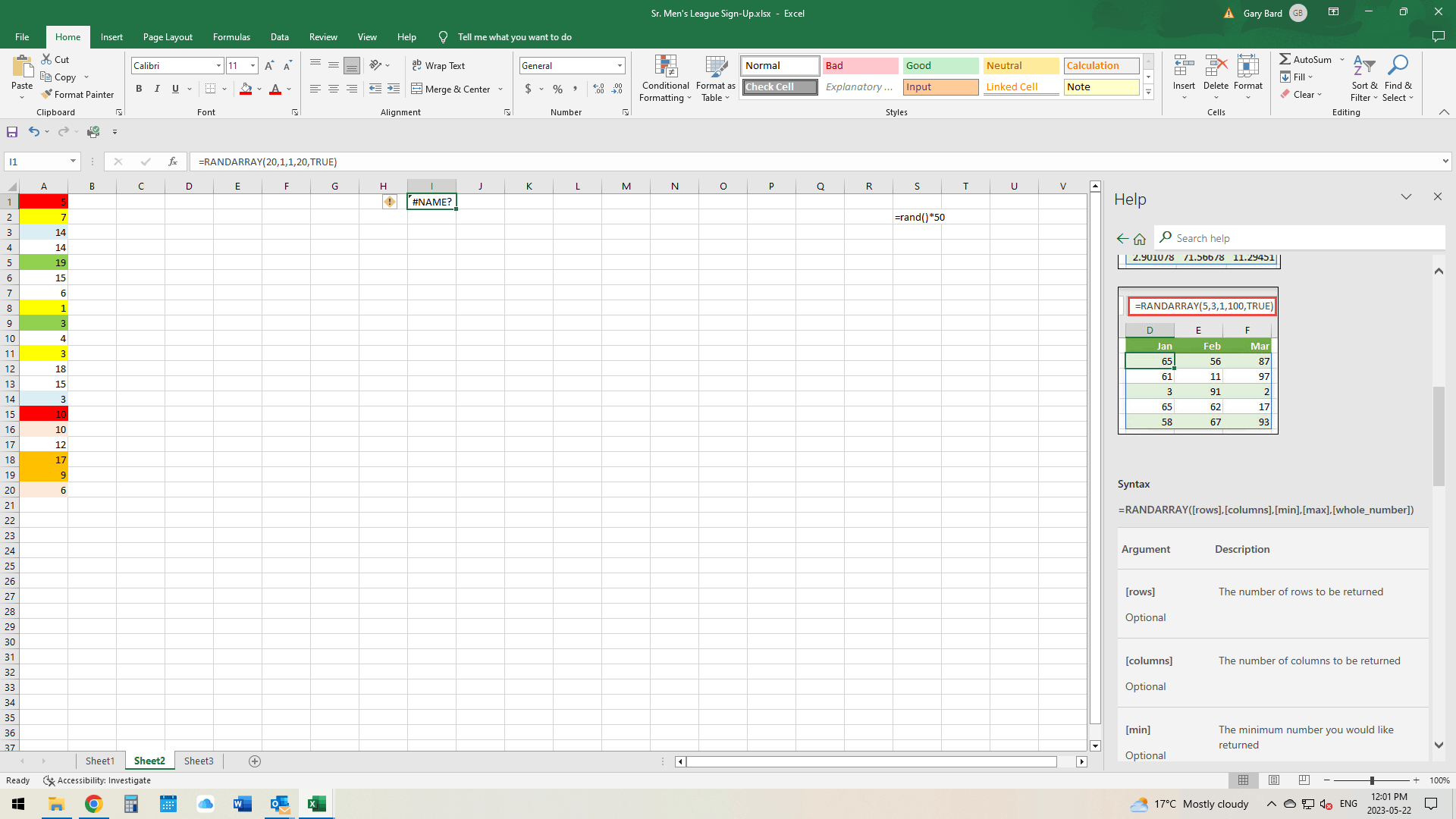Switch to Page Layout view in status bar
Screen dimensions: 1456x819
point(1274,780)
